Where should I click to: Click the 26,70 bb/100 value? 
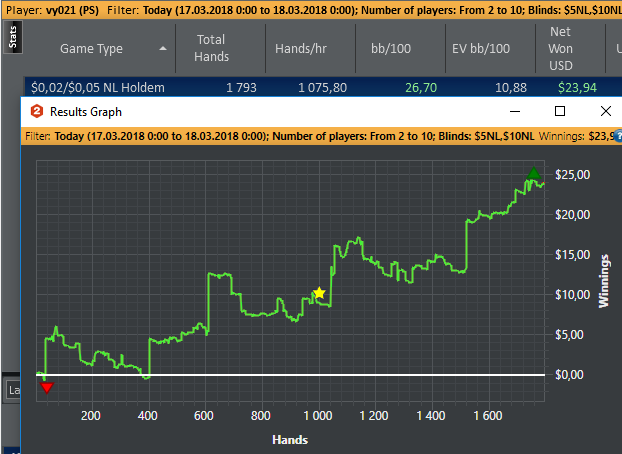point(421,87)
